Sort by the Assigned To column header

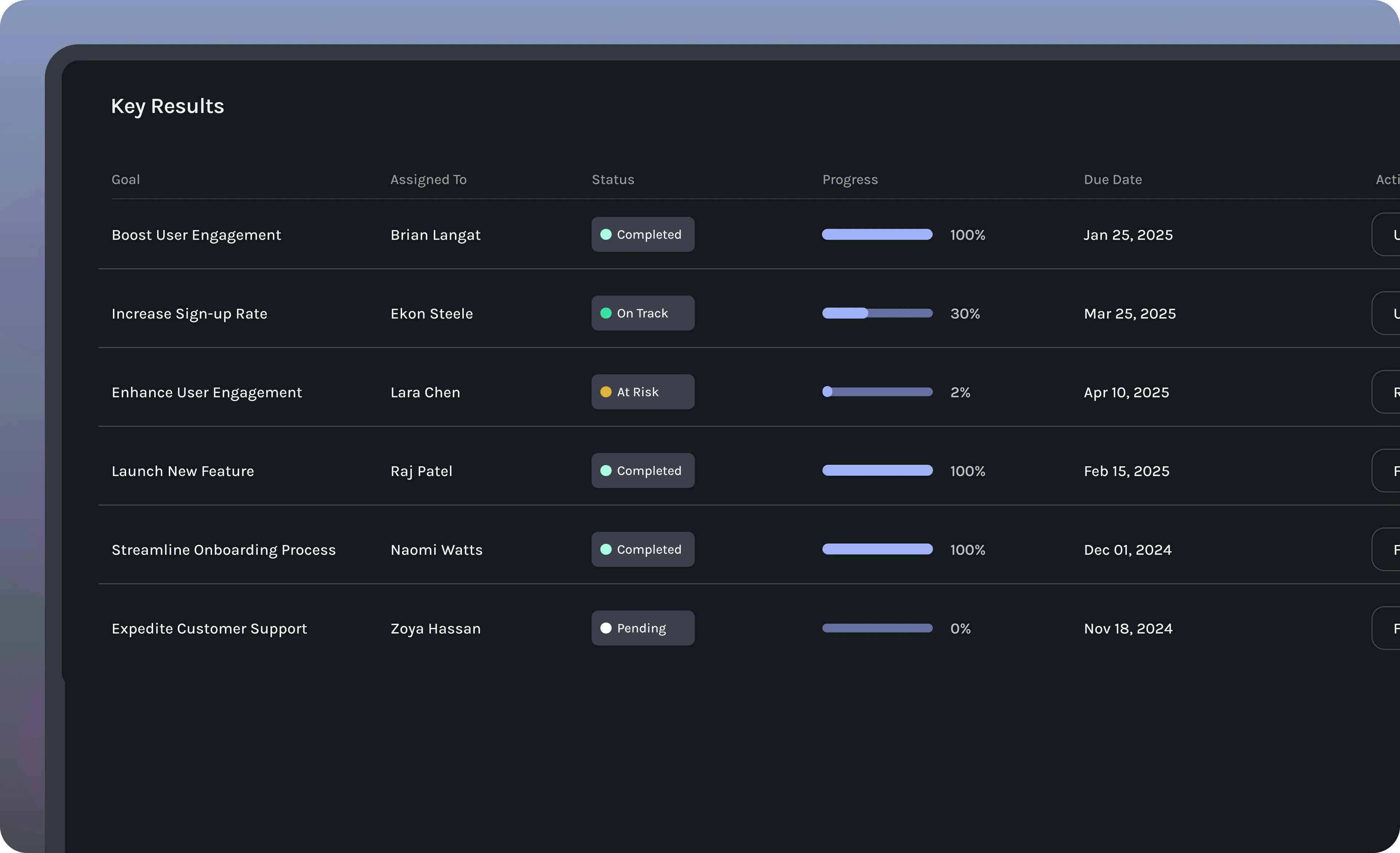pos(428,179)
